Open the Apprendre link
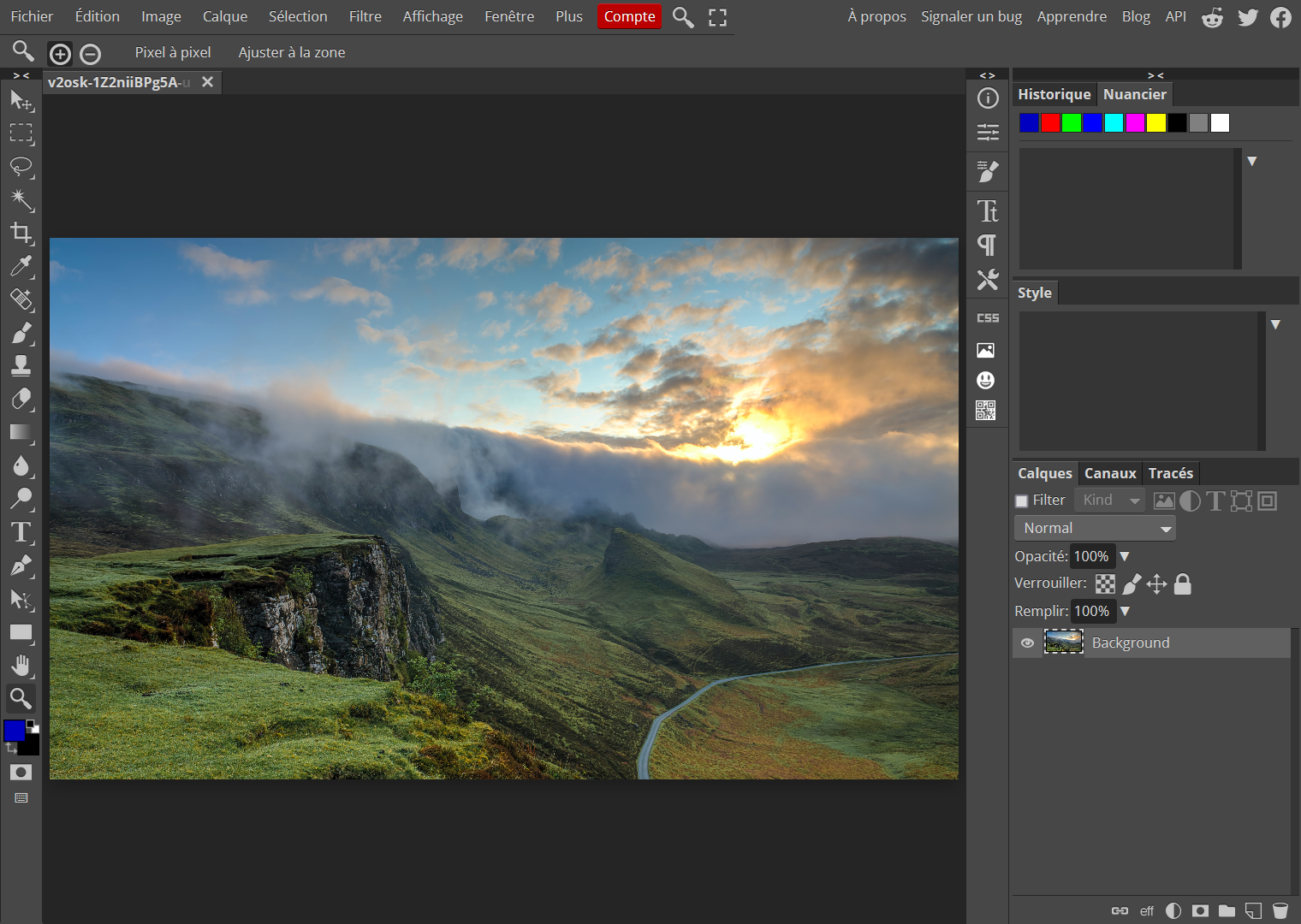The height and width of the screenshot is (924, 1301). tap(1072, 16)
